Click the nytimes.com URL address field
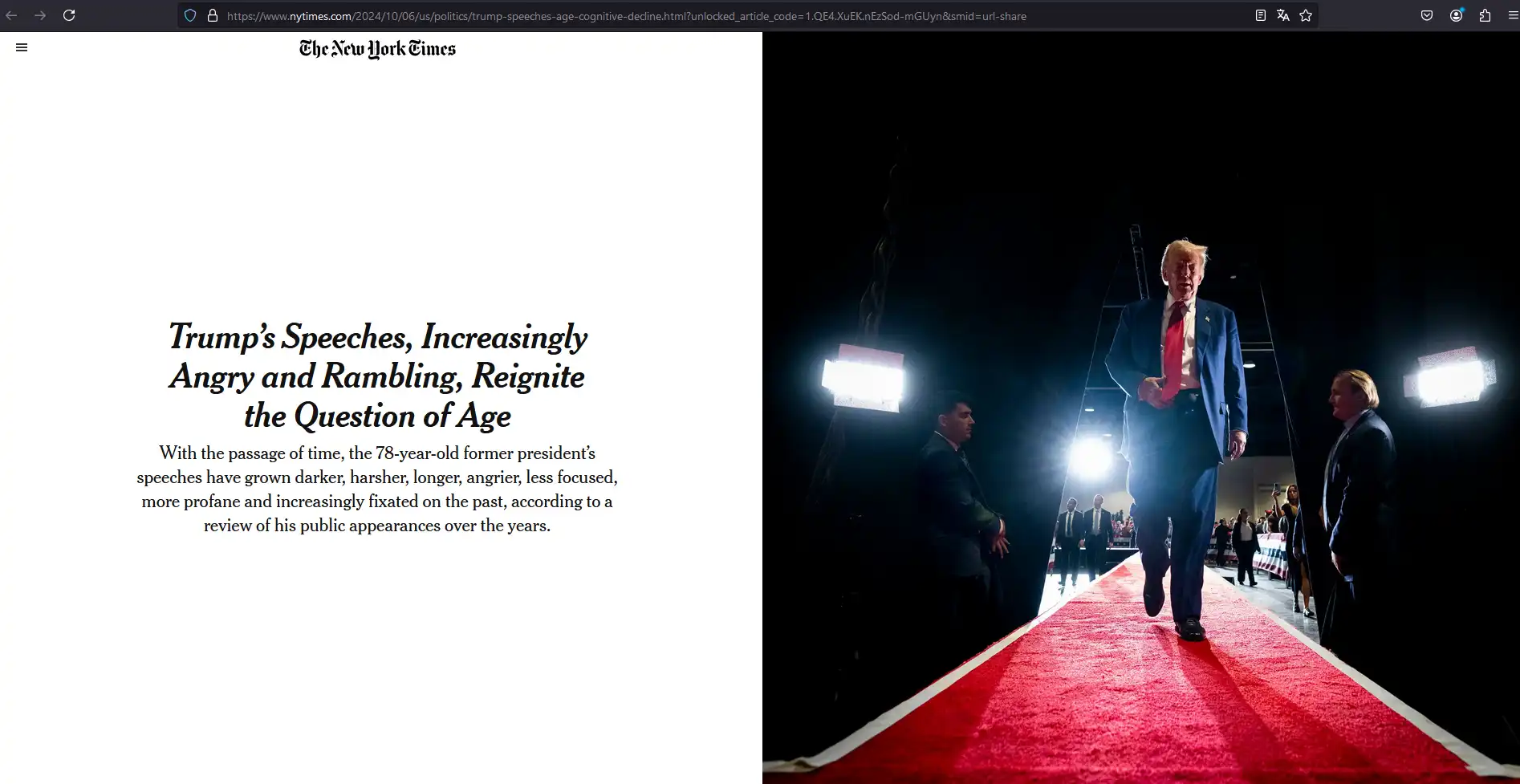 [626, 16]
